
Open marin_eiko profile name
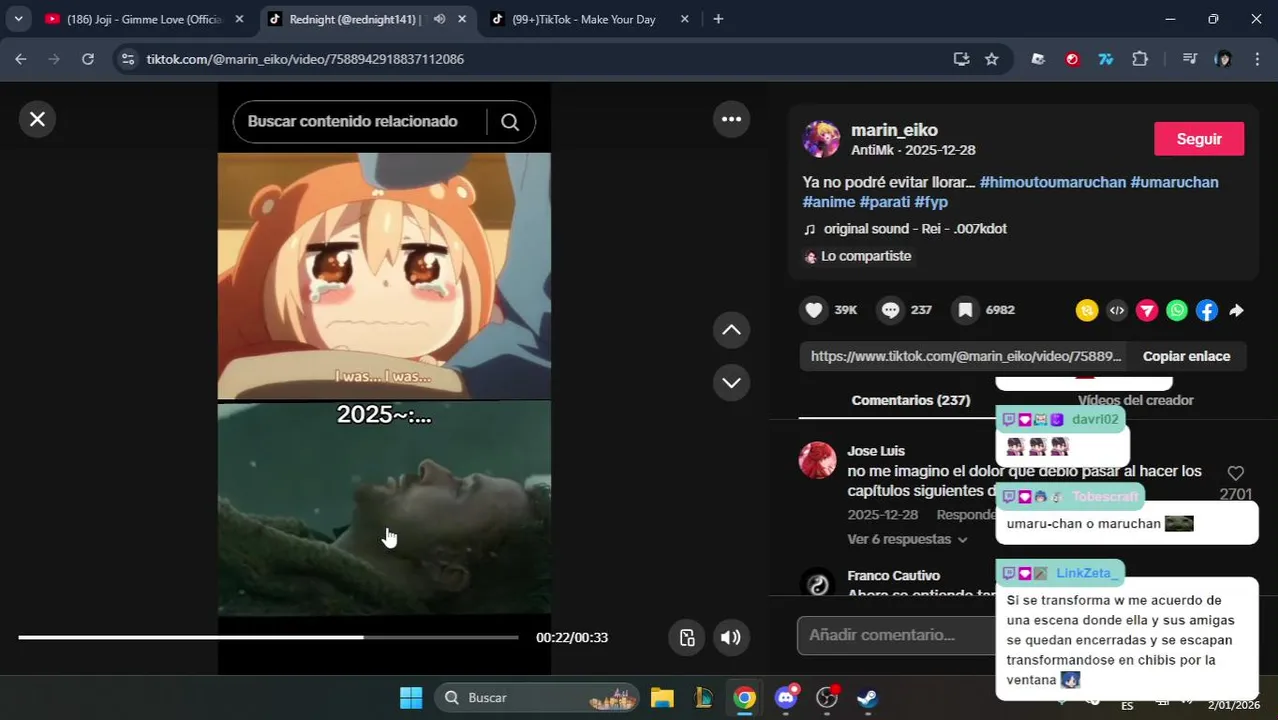894,130
